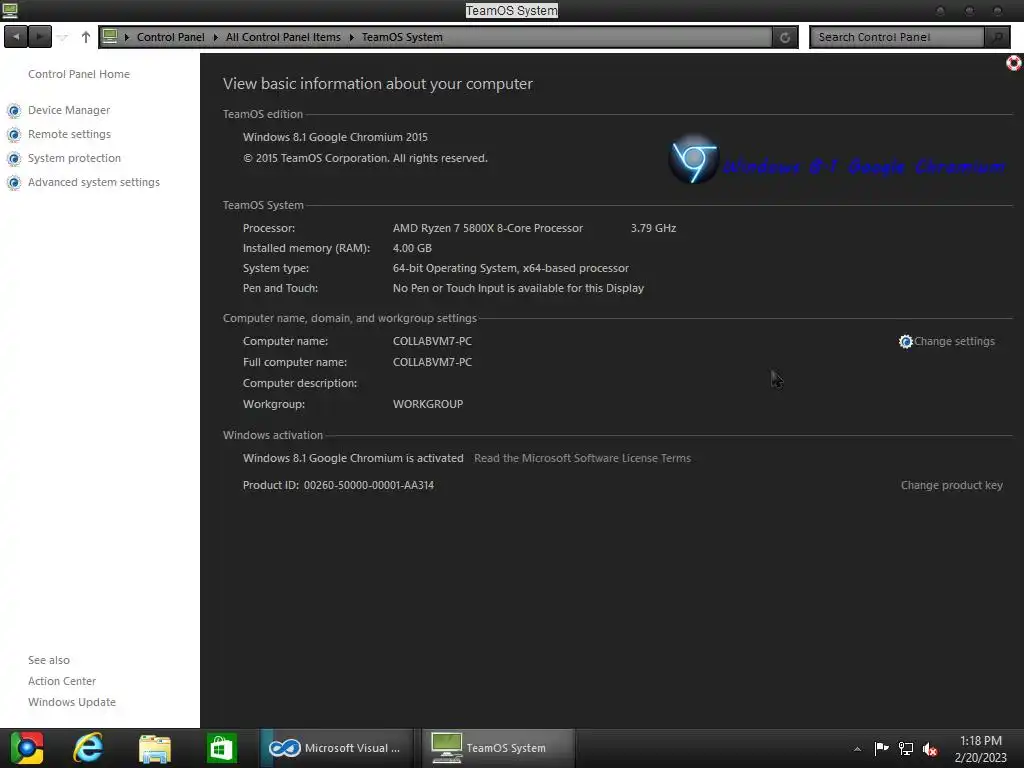Click the 3.79 GHz processor speed
This screenshot has height=768, width=1024.
653,228
